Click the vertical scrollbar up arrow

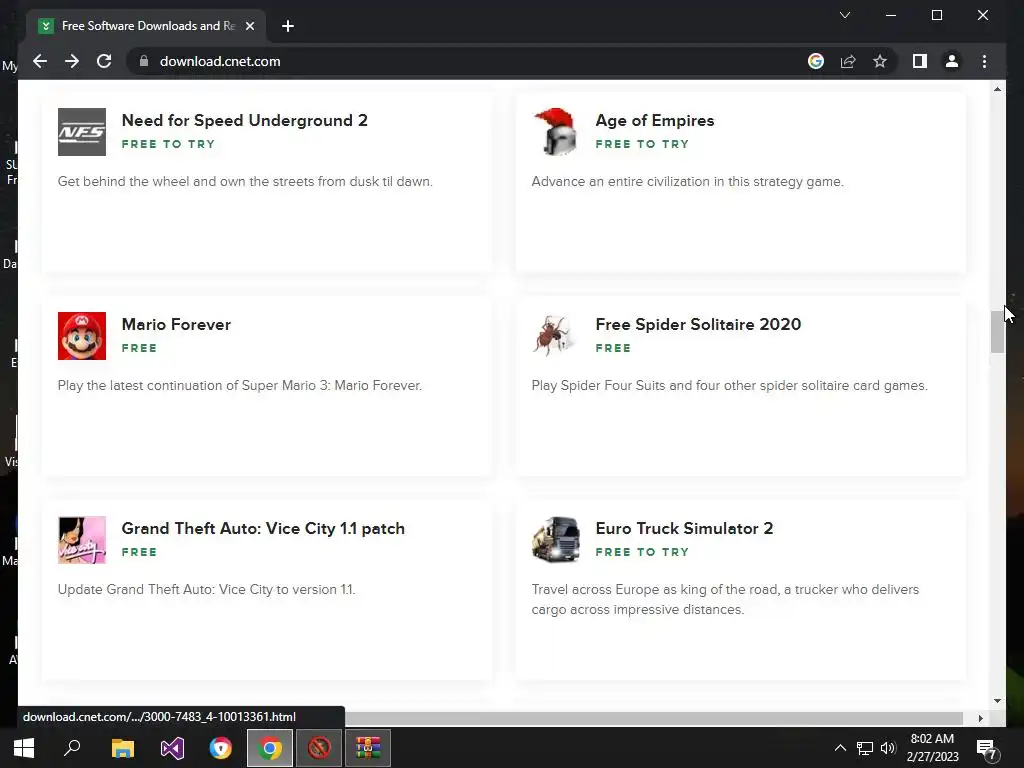tap(997, 89)
